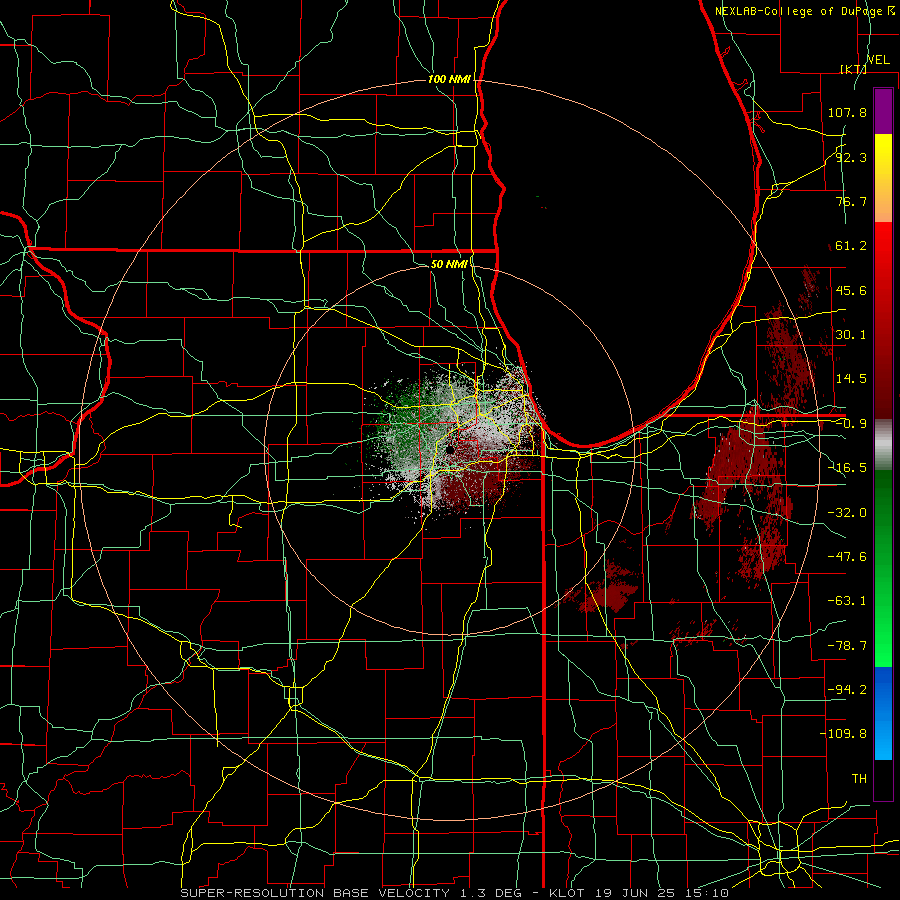Click the 50 NMI range ring label
This screenshot has height=900, width=900.
pyautogui.click(x=449, y=264)
